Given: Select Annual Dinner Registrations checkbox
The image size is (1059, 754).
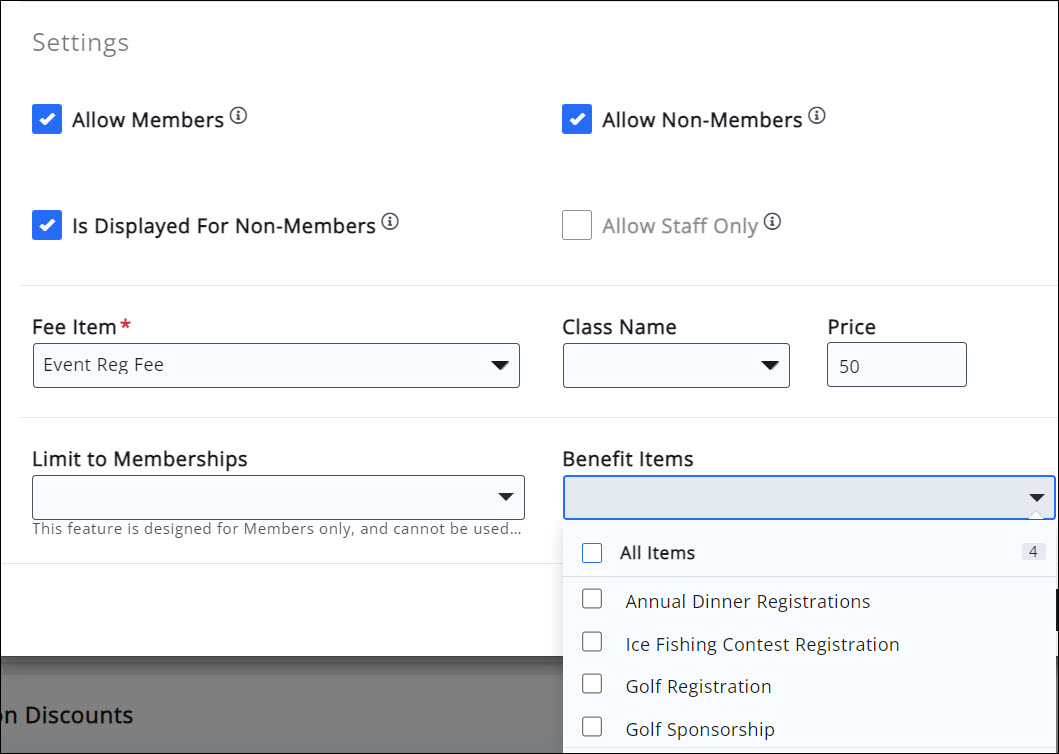Looking at the screenshot, I should point(592,599).
